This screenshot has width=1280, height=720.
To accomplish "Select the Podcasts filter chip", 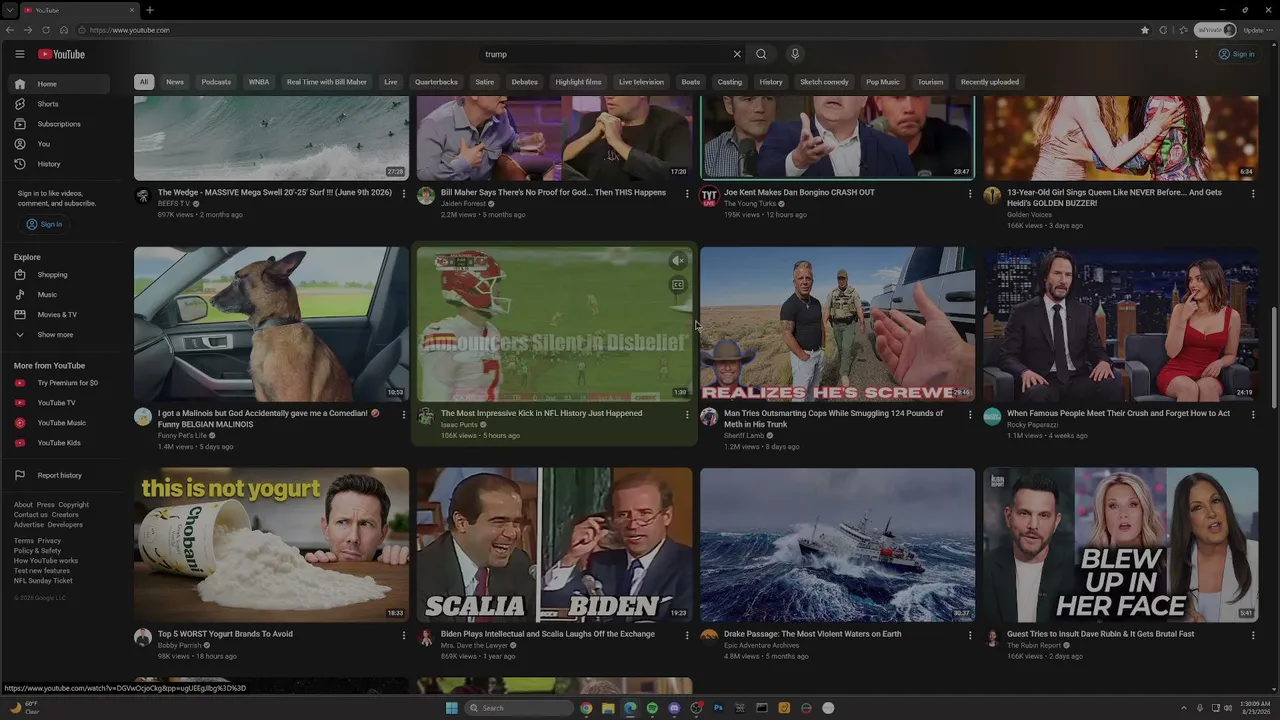I will (x=216, y=82).
